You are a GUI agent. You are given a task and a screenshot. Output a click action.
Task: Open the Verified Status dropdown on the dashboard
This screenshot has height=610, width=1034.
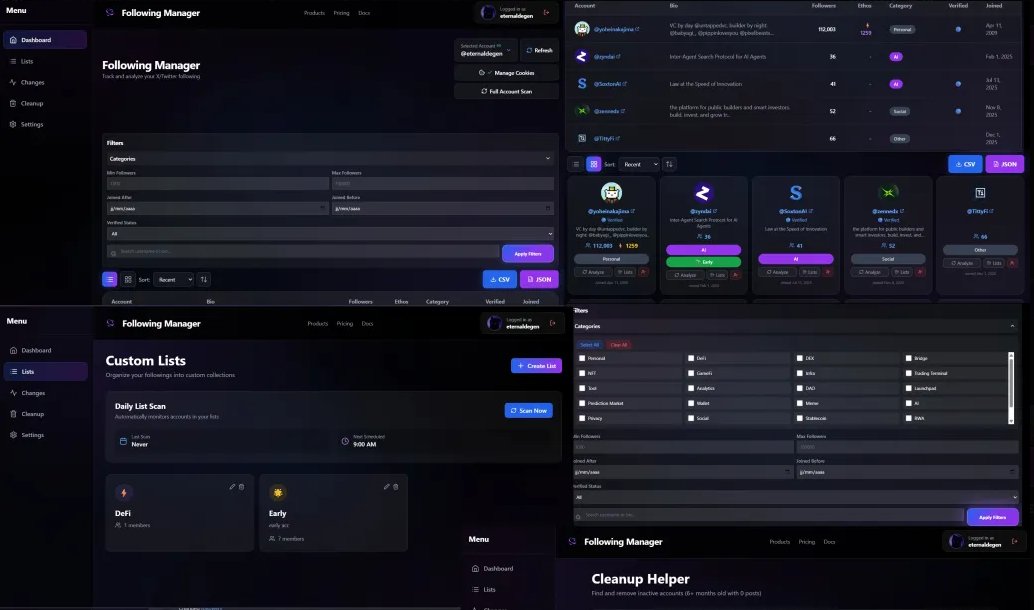click(330, 233)
